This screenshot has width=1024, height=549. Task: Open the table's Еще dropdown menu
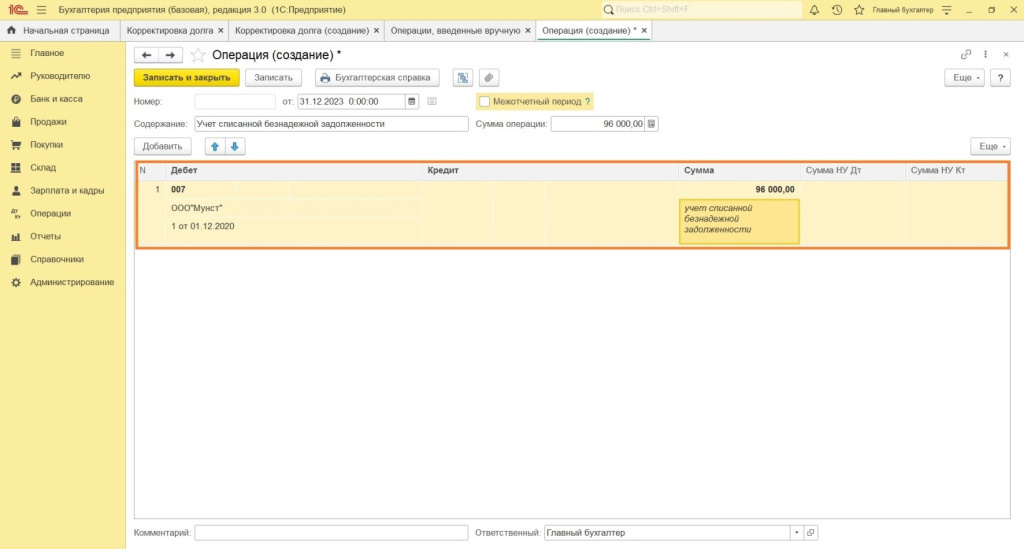990,147
